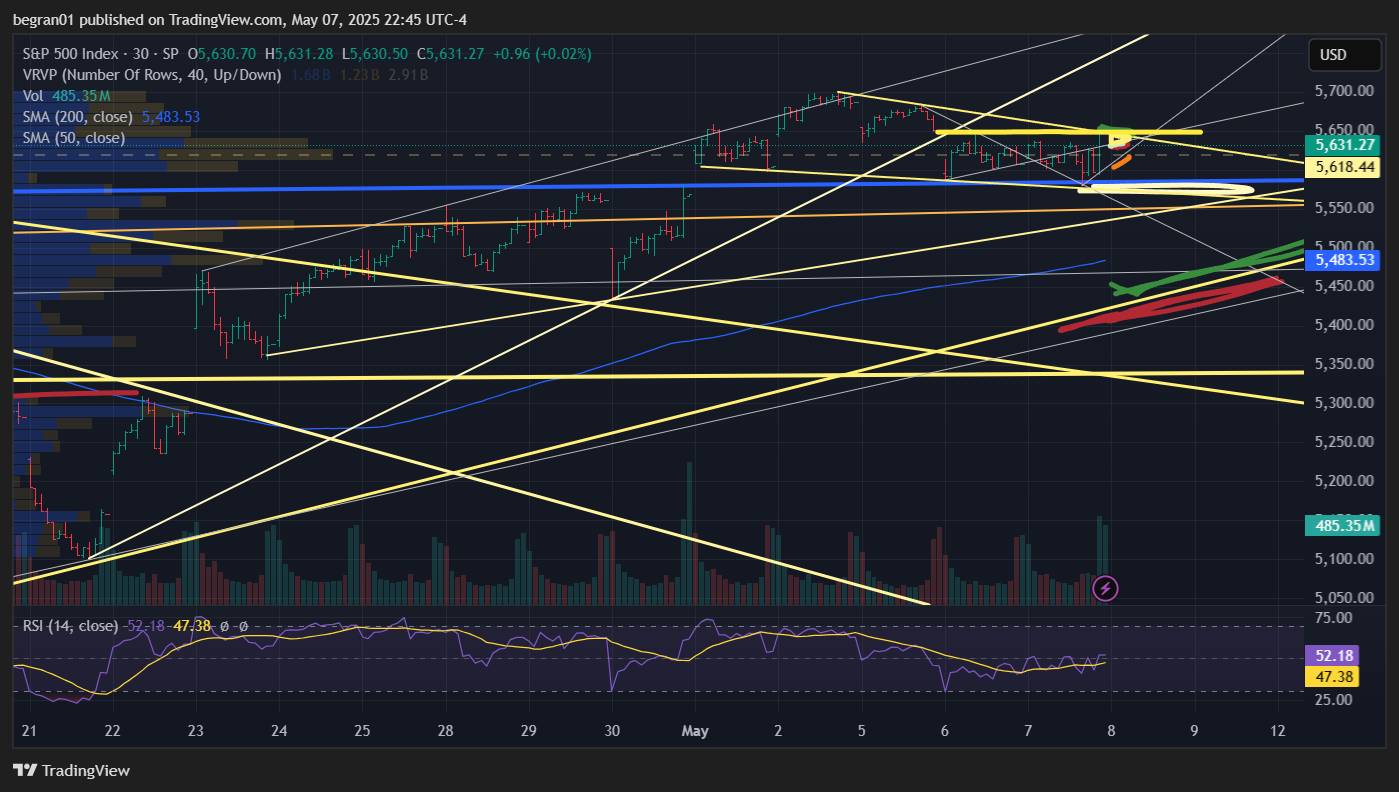Image resolution: width=1399 pixels, height=792 pixels.
Task: Select the Vol indicator legend label
Action: 33,96
